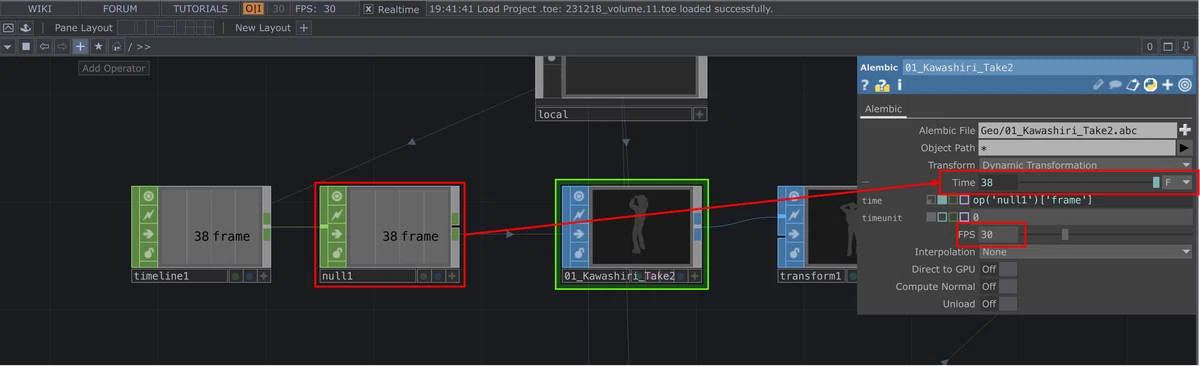
Task: Add a new layout with plus button
Action: pos(304,28)
